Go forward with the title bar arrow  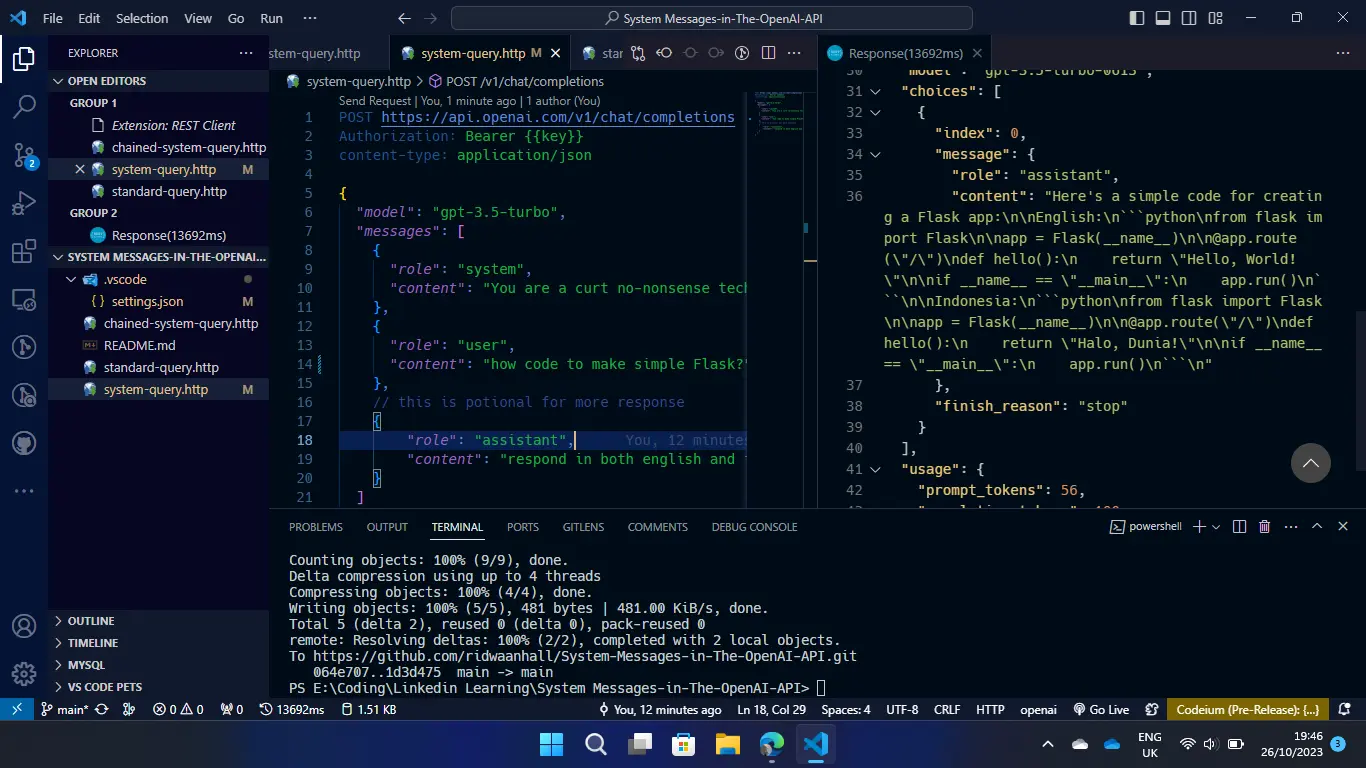431,18
